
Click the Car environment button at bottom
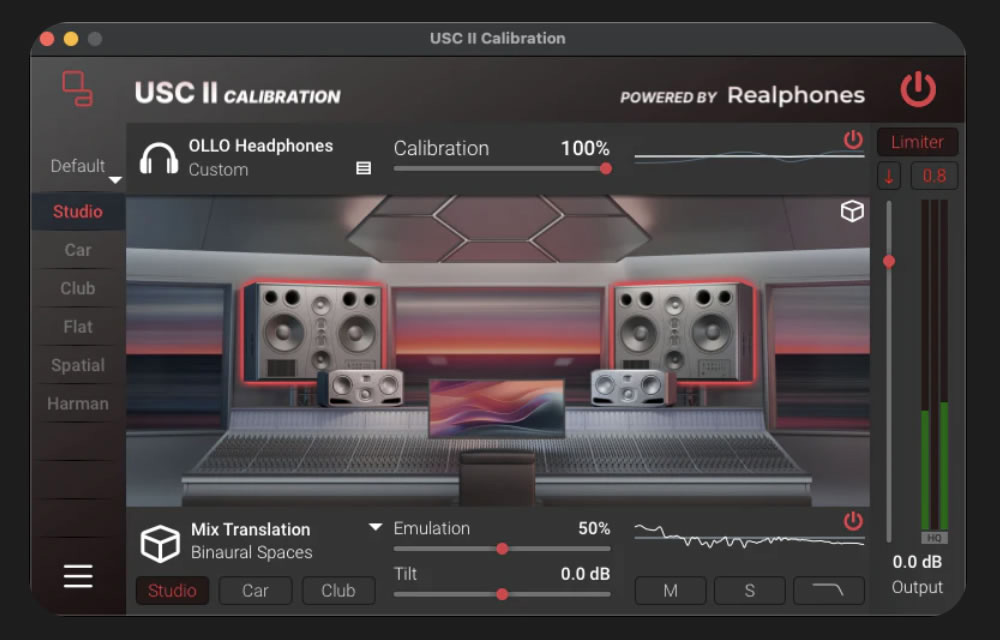coord(255,591)
